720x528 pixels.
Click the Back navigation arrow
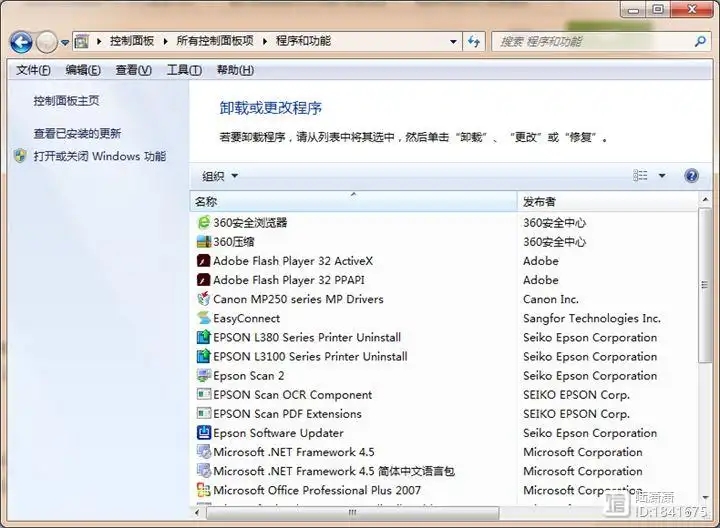click(x=21, y=43)
